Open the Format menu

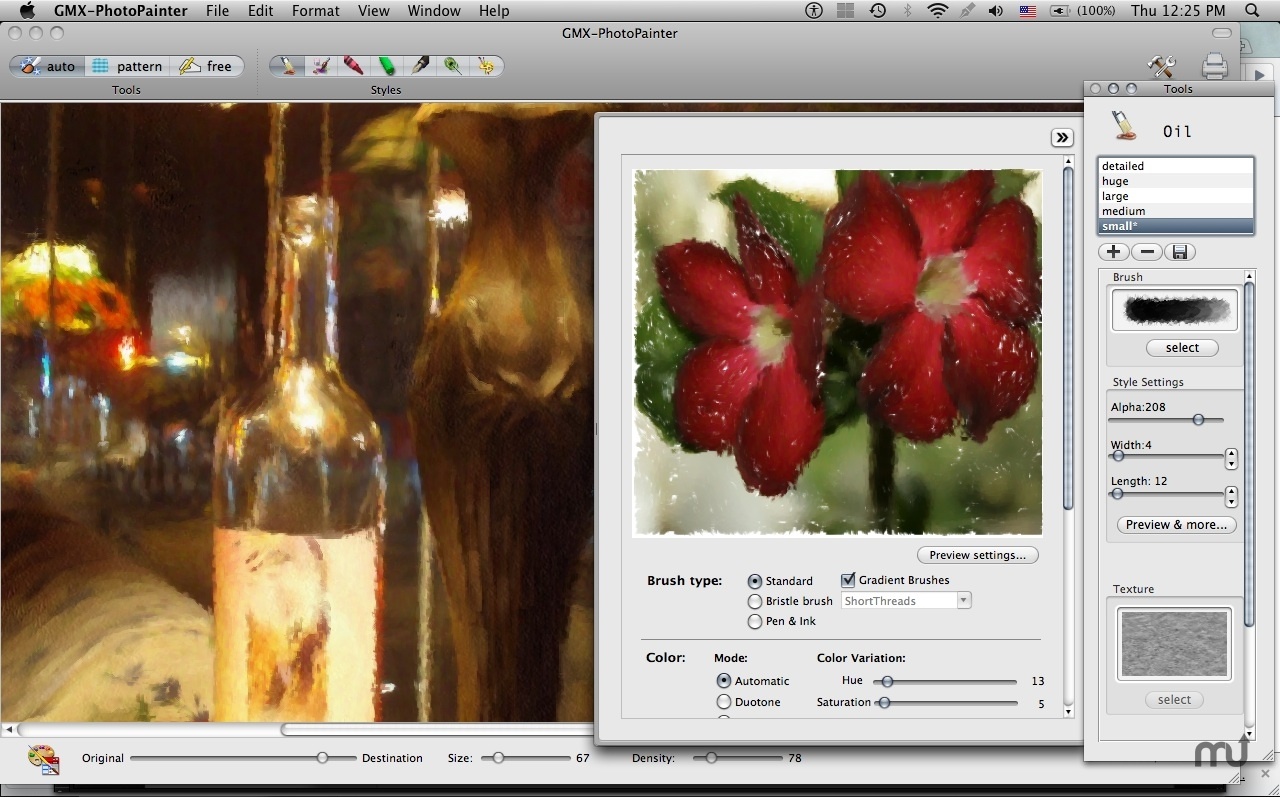pos(315,11)
